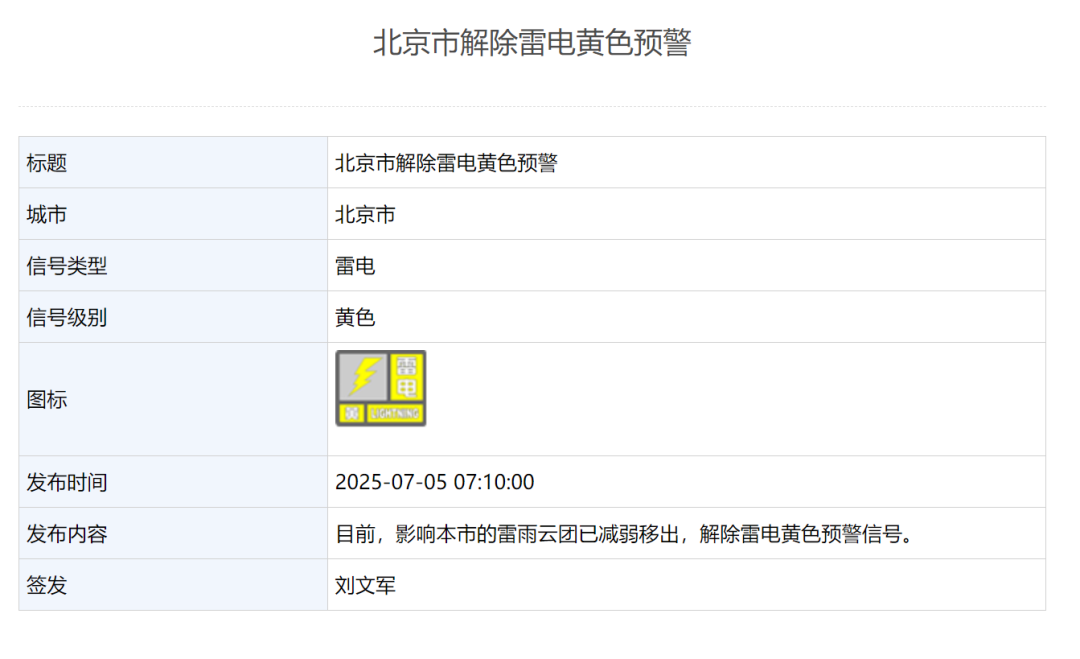Image resolution: width=1080 pixels, height=659 pixels.
Task: Select the 标题 row label
Action: (47, 163)
